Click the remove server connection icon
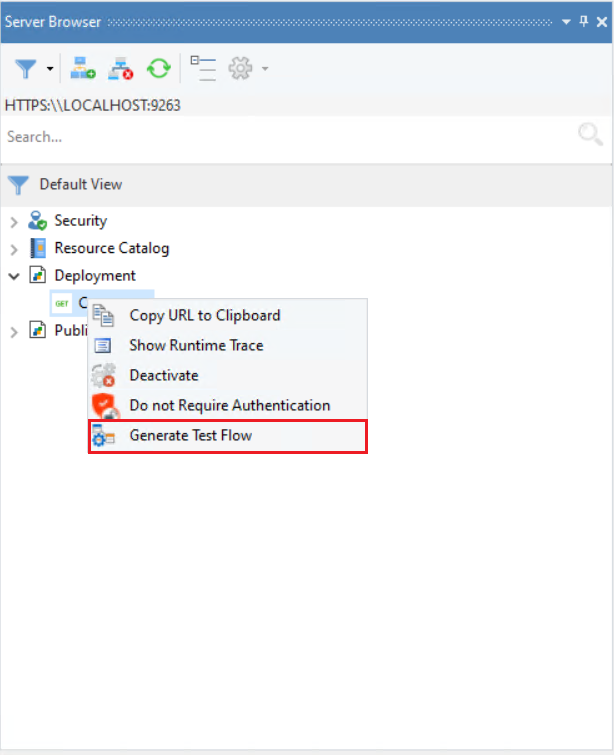The width and height of the screenshot is (614, 755). 121,69
